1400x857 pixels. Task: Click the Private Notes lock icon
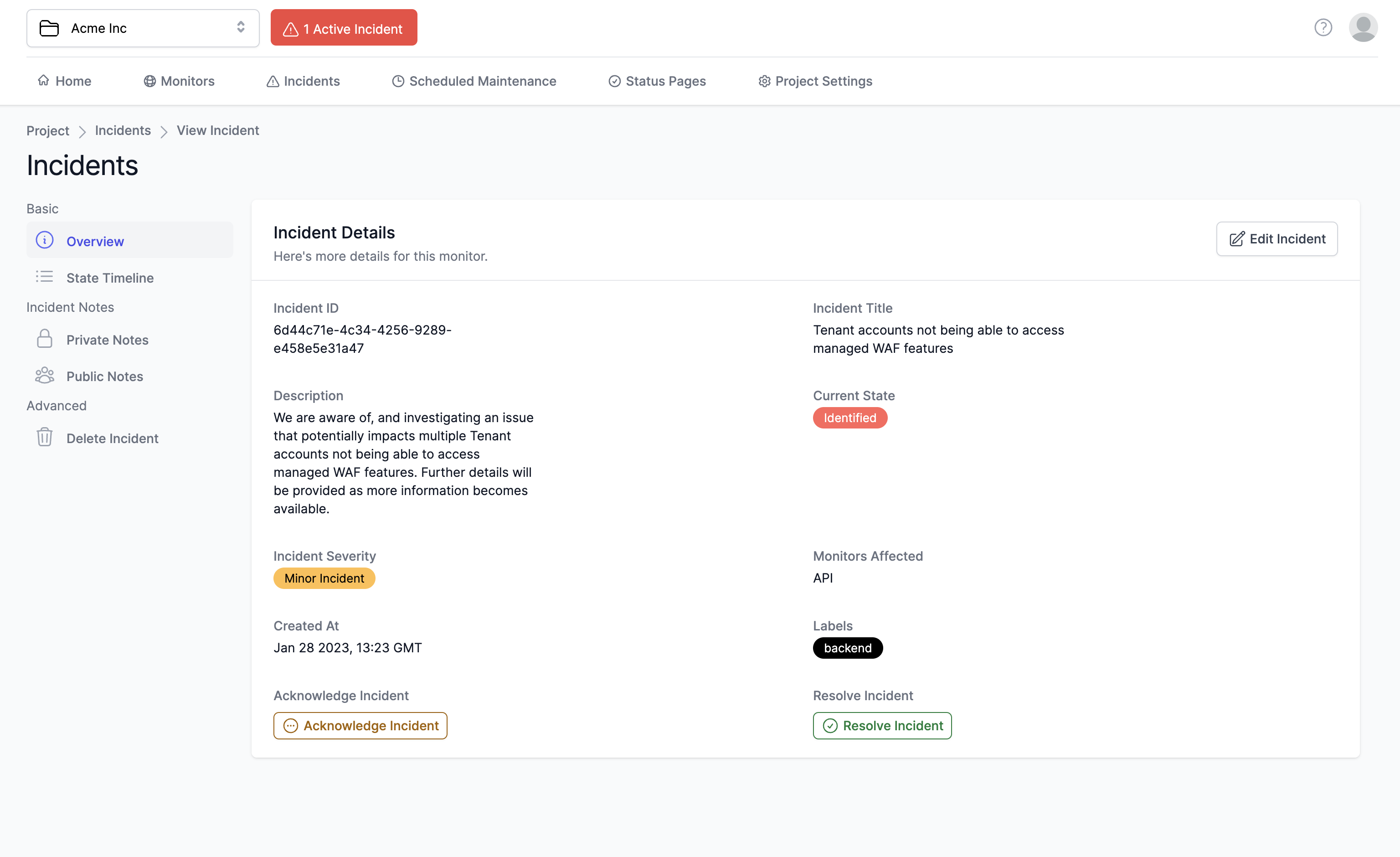coord(44,339)
